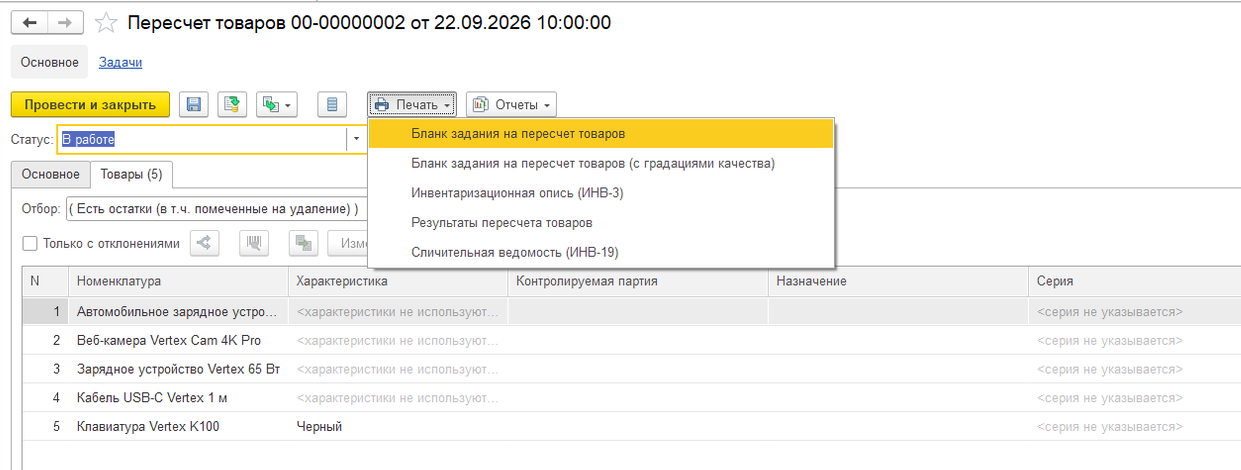Select Сличительная ведомость (ИНВ-19)

[x=601, y=252]
